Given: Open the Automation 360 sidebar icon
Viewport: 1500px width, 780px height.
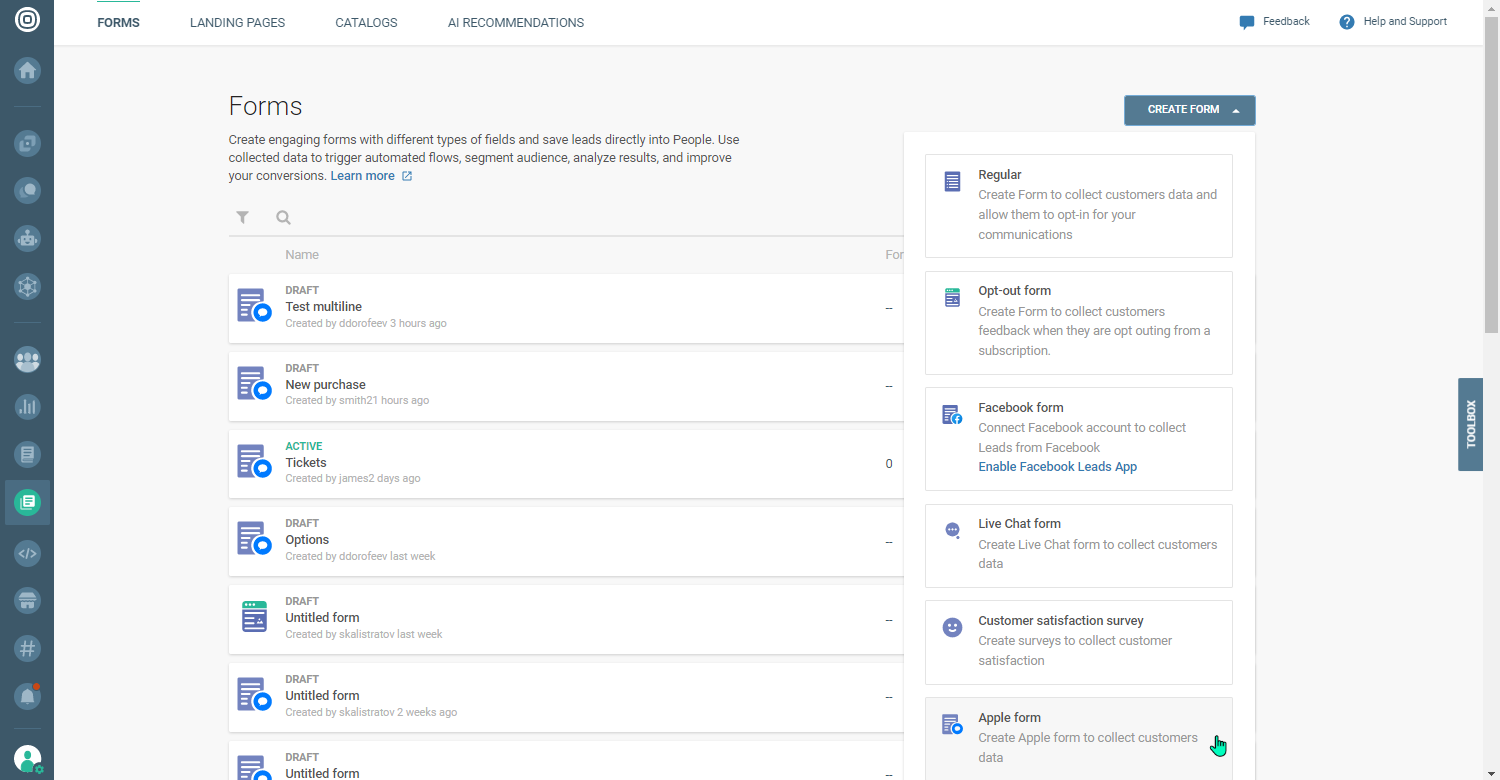Looking at the screenshot, I should pyautogui.click(x=27, y=286).
